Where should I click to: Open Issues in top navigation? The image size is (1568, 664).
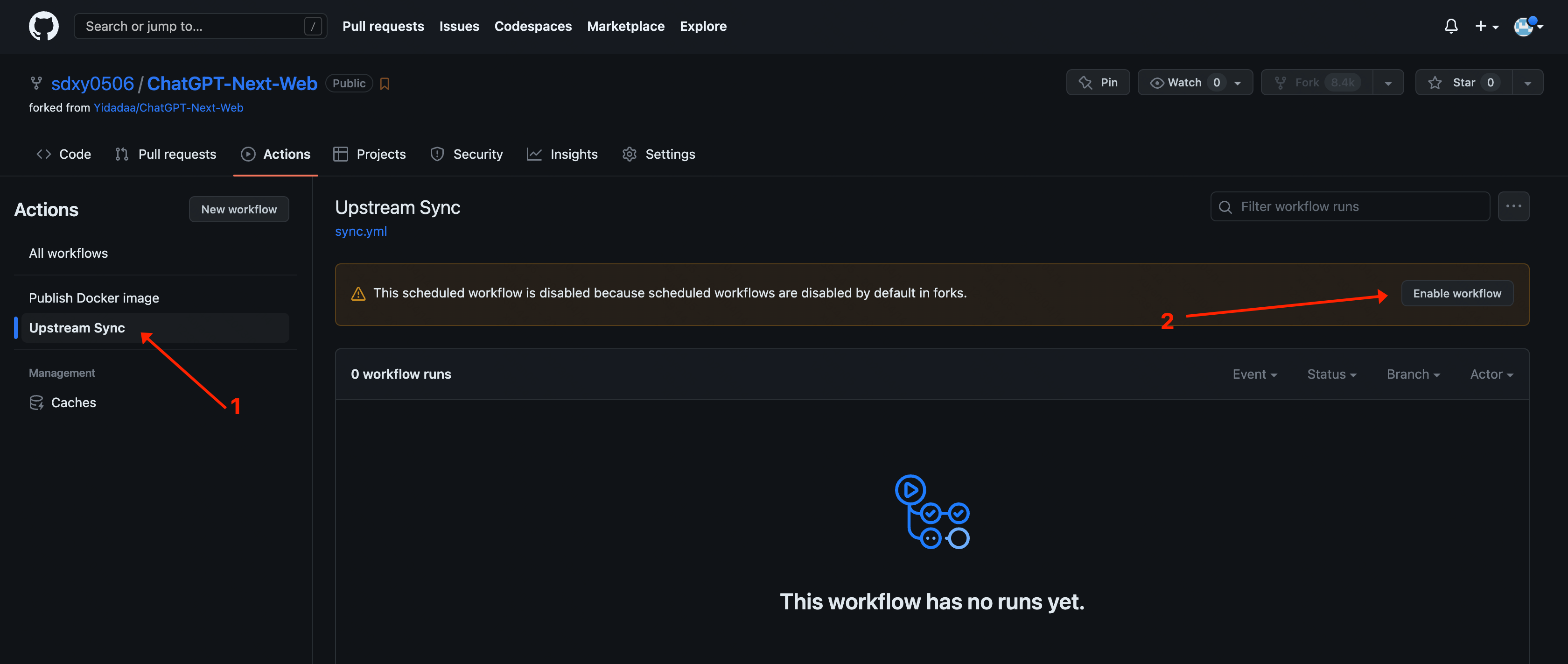click(x=459, y=26)
